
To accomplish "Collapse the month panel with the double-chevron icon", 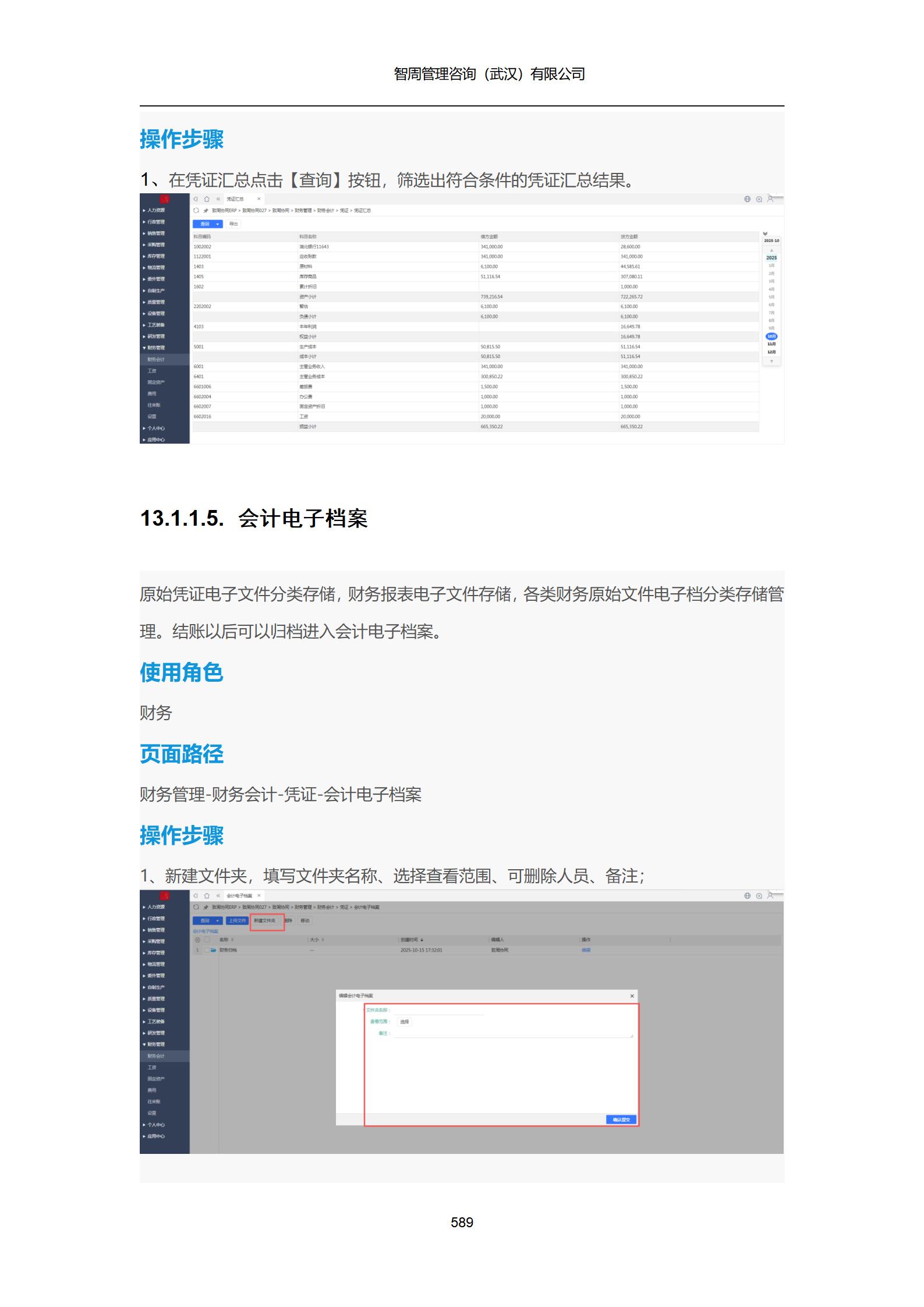I will (x=765, y=233).
